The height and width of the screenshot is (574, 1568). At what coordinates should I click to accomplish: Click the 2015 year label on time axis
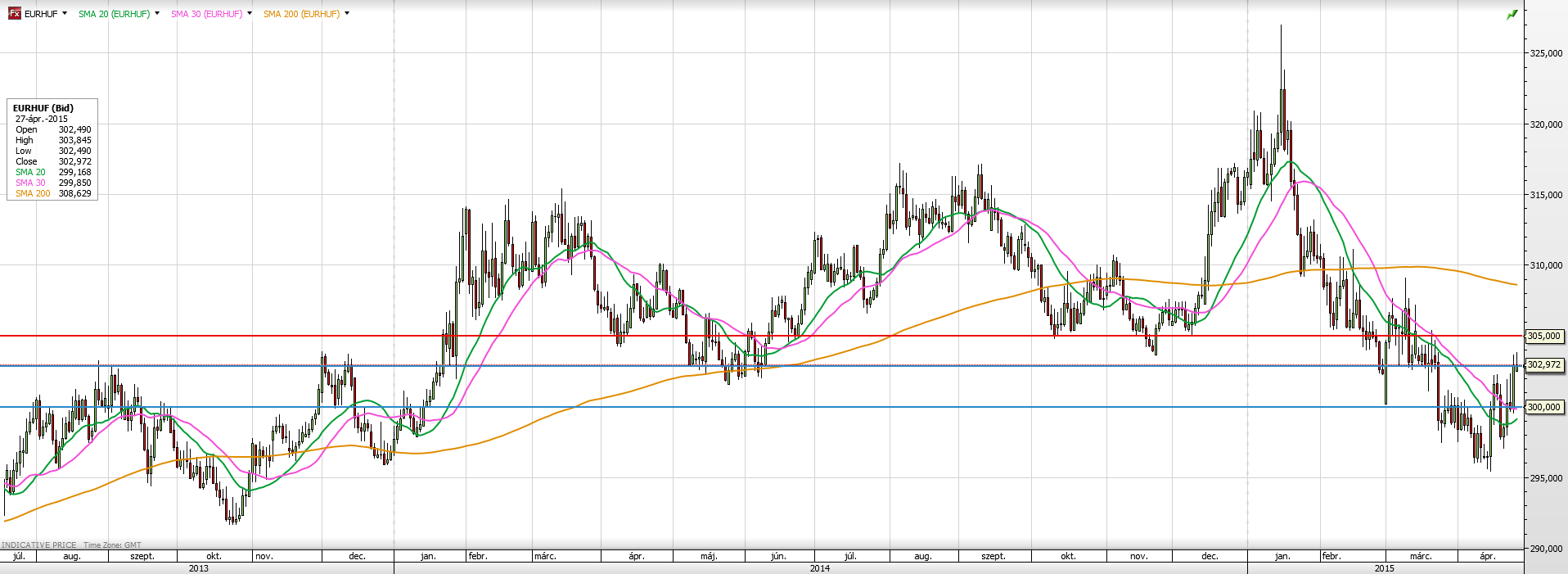(1385, 568)
